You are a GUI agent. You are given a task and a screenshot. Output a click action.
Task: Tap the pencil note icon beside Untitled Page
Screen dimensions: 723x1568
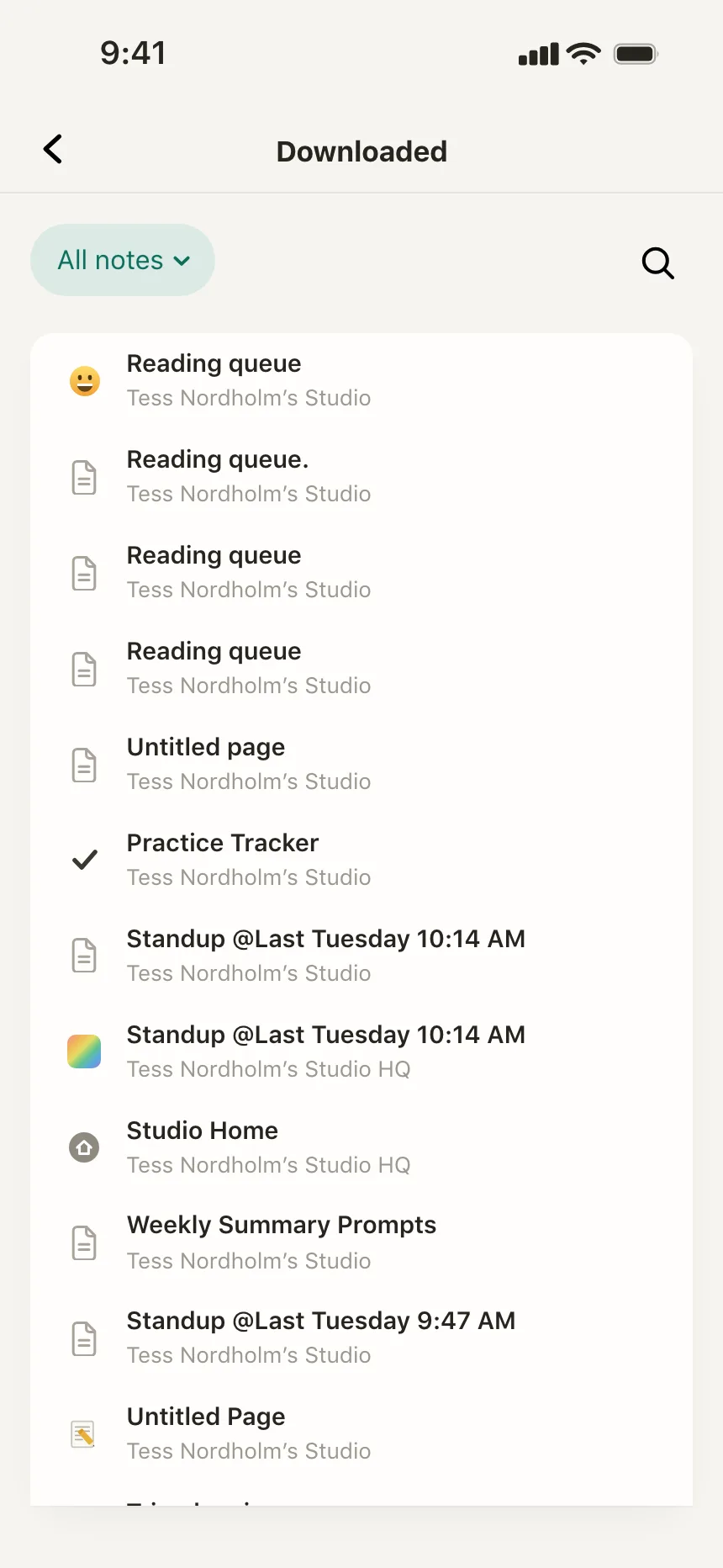click(x=83, y=1434)
